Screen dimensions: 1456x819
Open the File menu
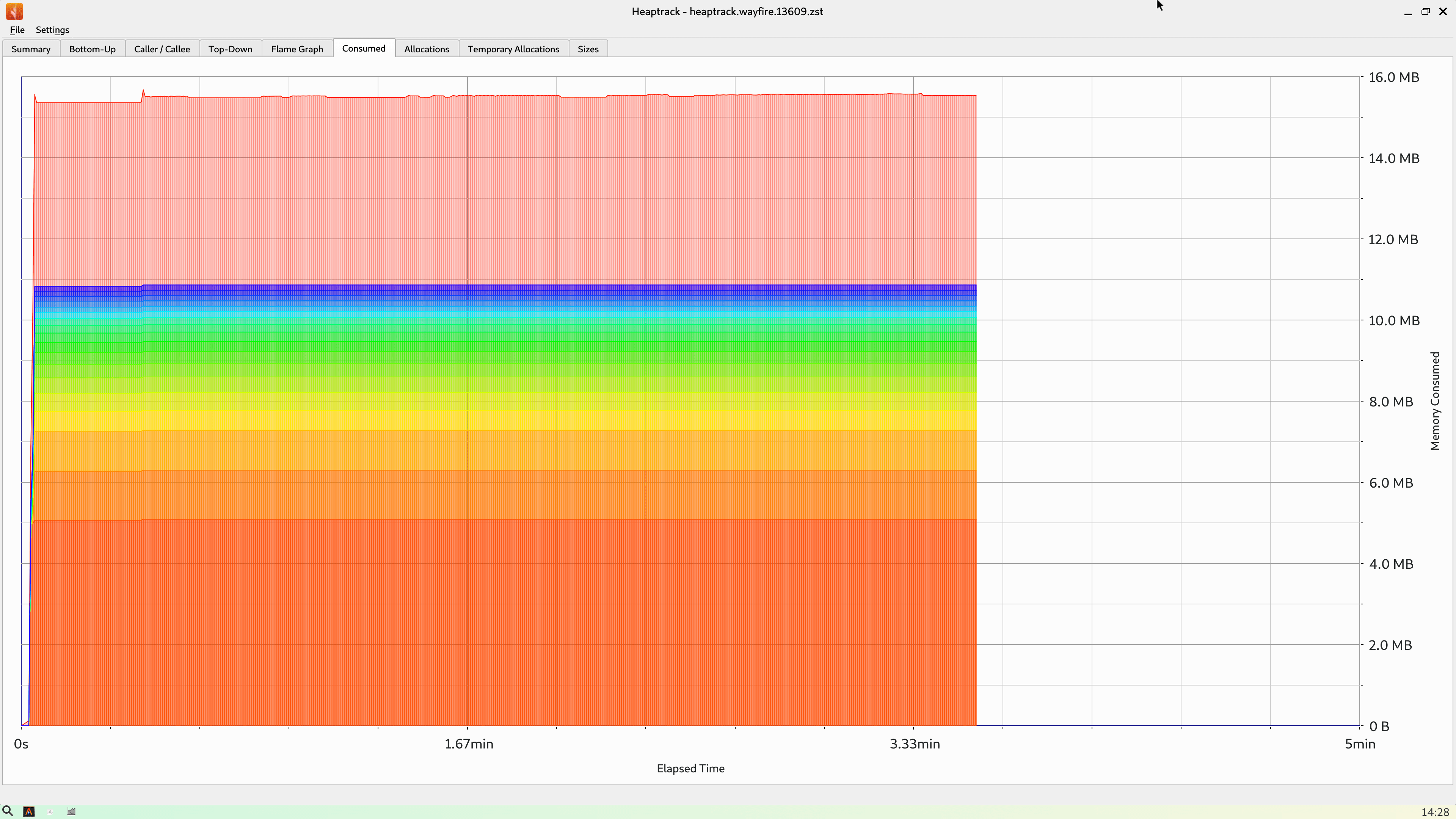(x=17, y=30)
